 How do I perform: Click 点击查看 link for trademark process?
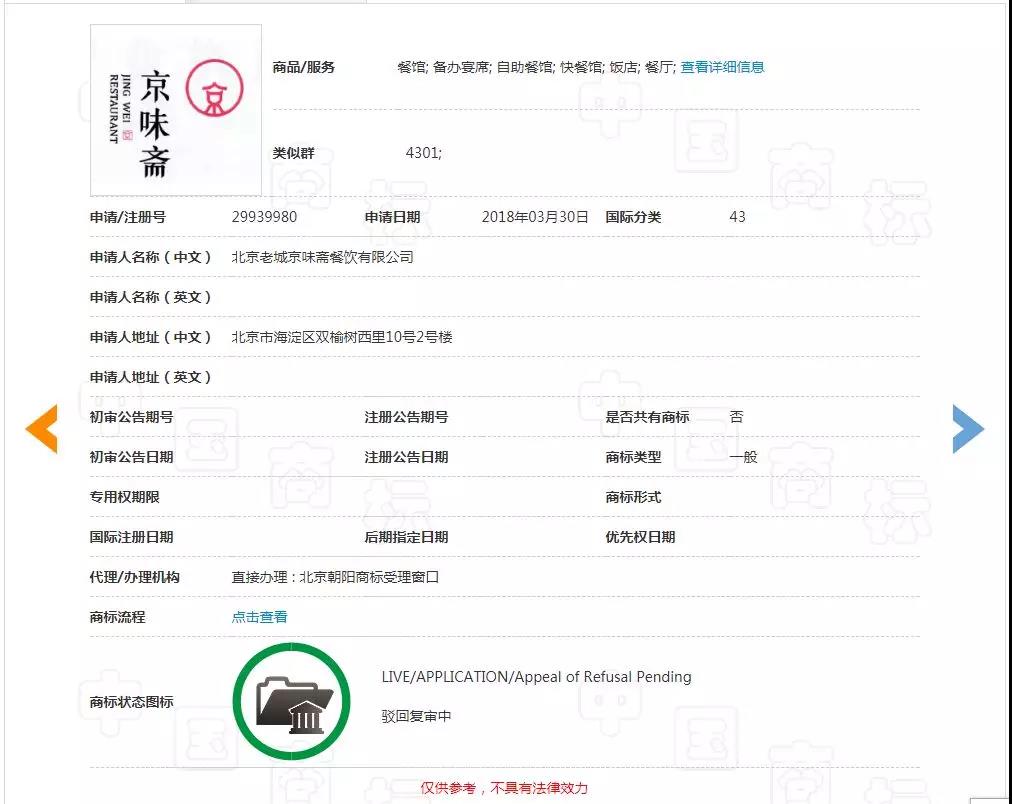[x=259, y=617]
